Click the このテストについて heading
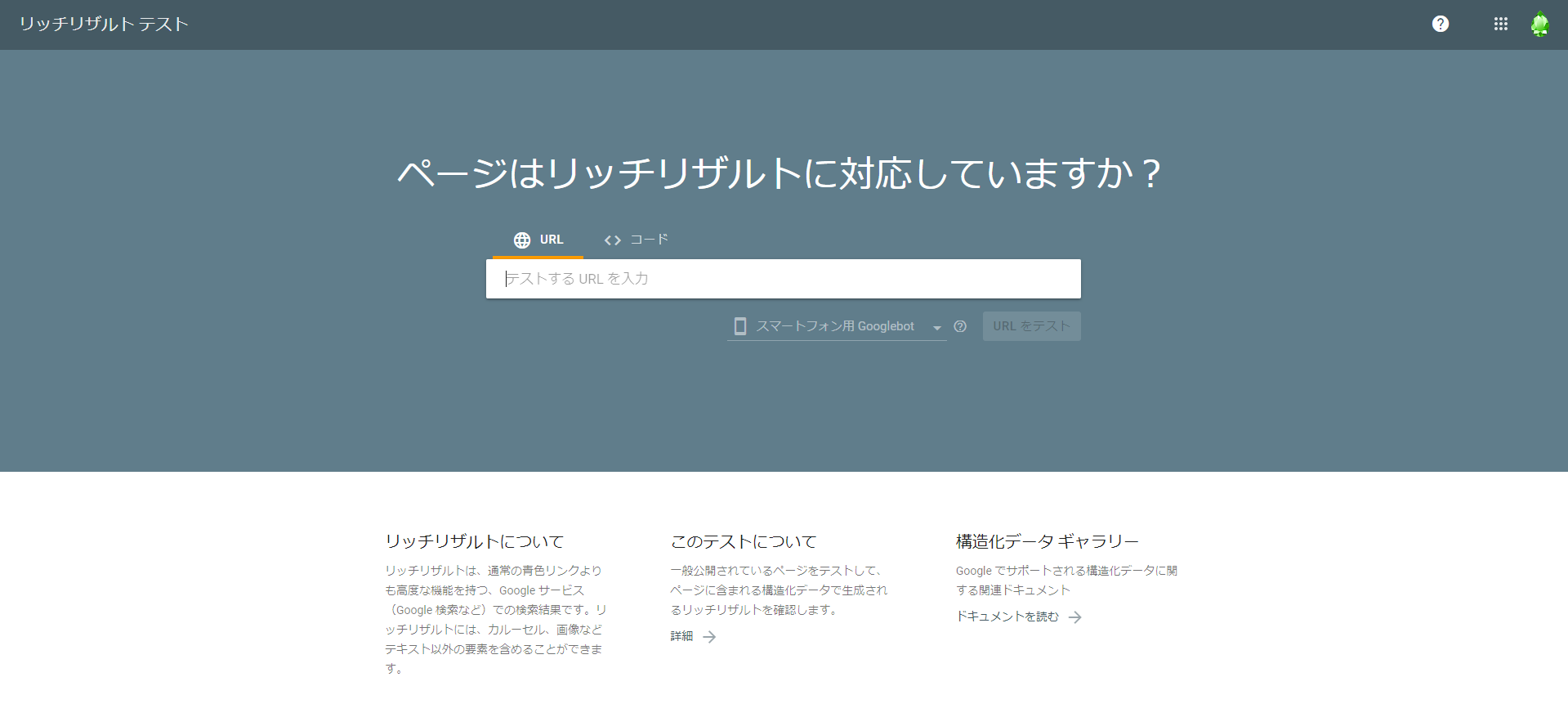Viewport: 1568px width, 704px height. (x=744, y=541)
